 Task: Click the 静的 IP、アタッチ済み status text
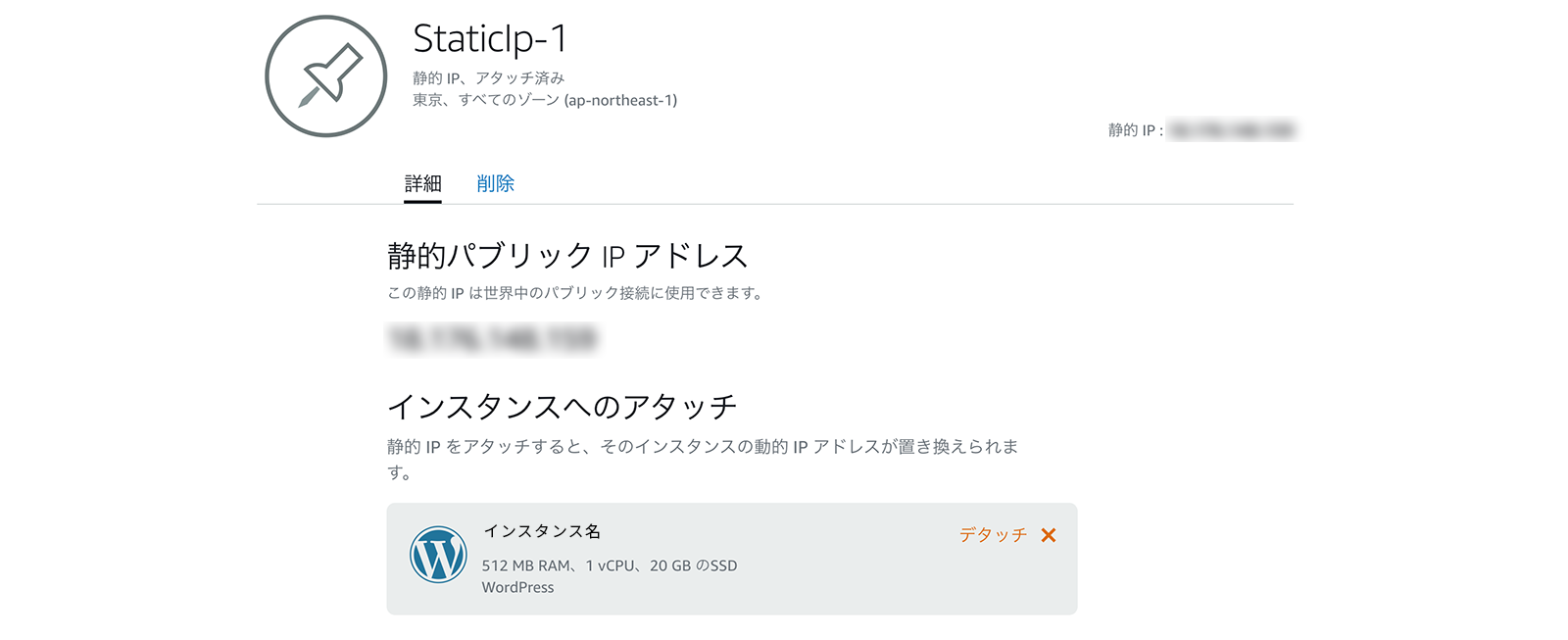tap(489, 77)
